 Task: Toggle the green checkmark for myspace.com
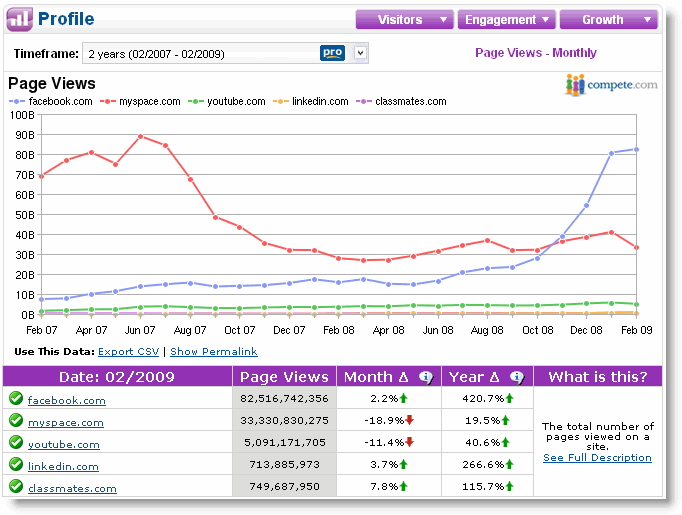(x=16, y=420)
